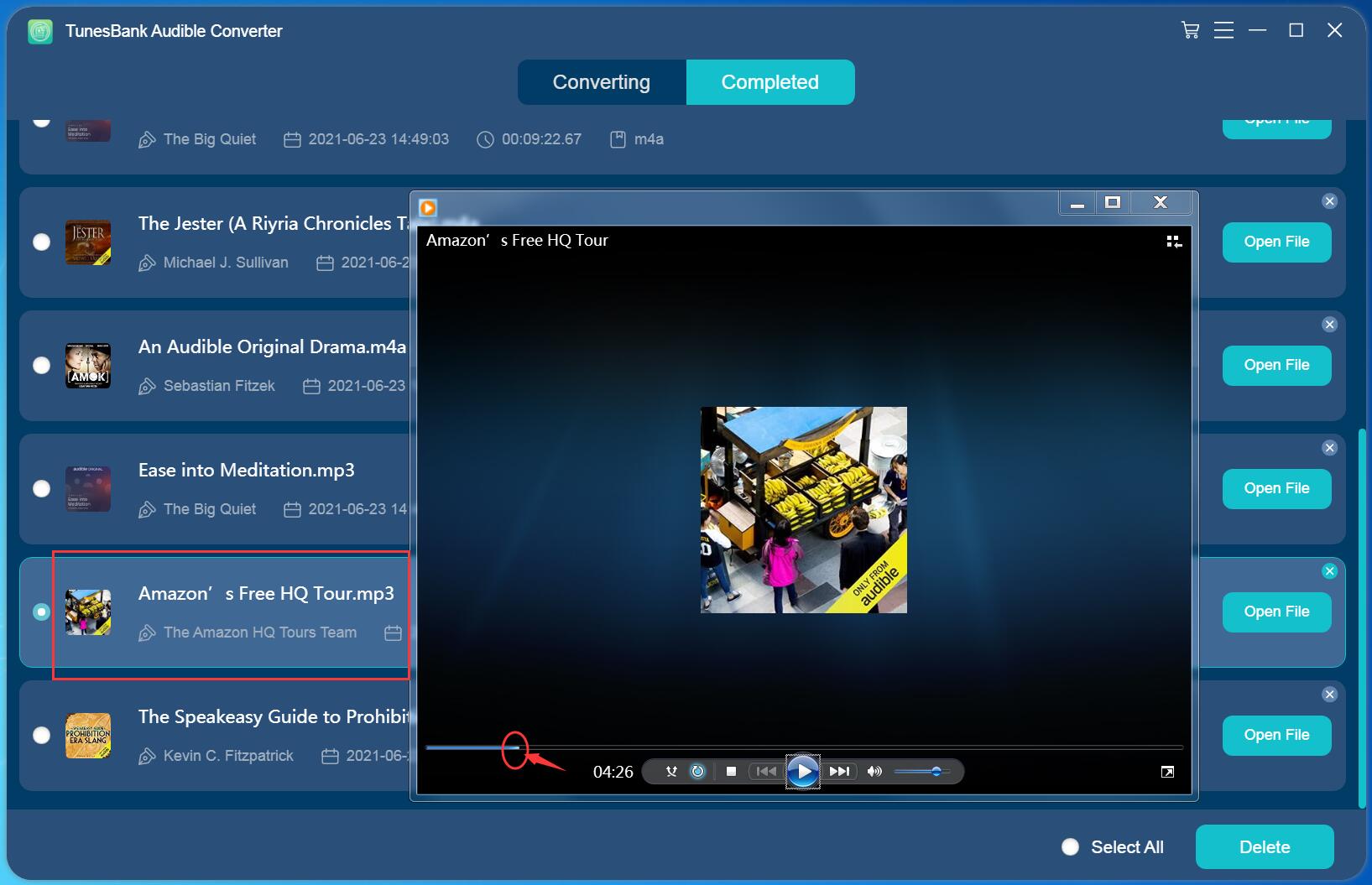The width and height of the screenshot is (1372, 885).
Task: Remove Amazon's Free HQ Tour entry via X
Action: tap(1329, 571)
